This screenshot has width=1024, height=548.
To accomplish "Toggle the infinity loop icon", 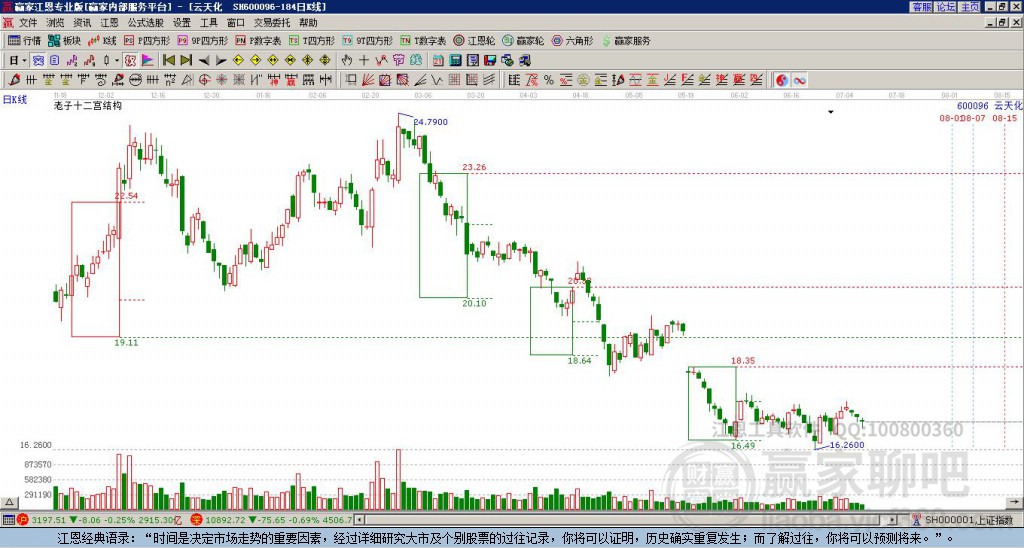I will tap(799, 80).
